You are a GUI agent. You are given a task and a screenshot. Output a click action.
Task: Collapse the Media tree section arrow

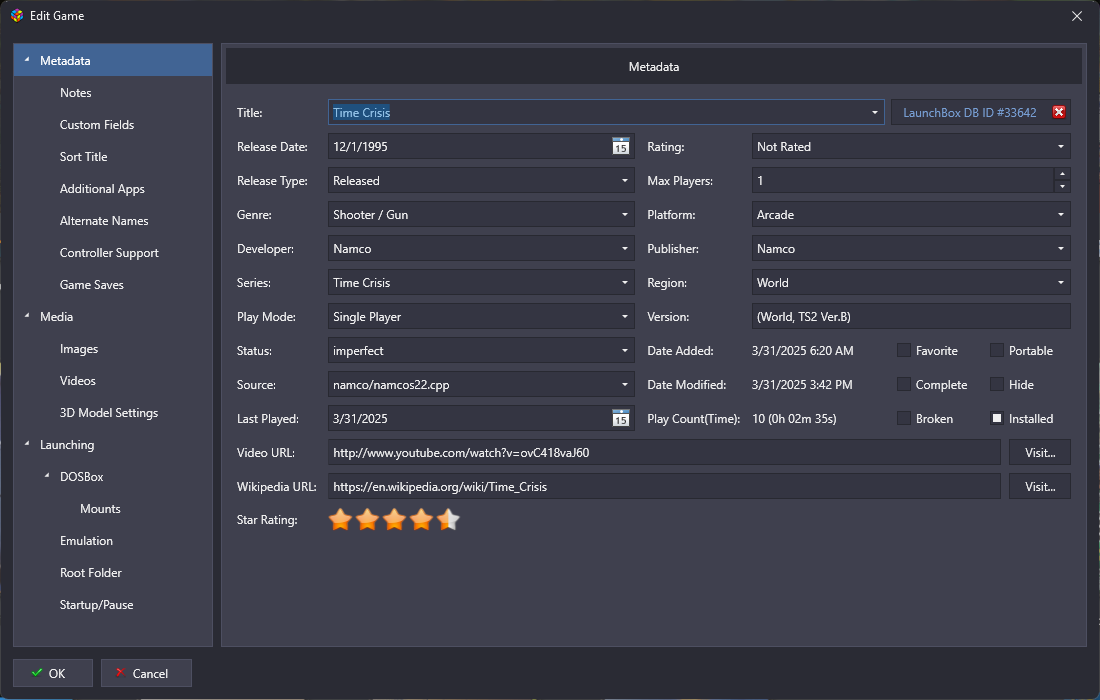click(27, 316)
